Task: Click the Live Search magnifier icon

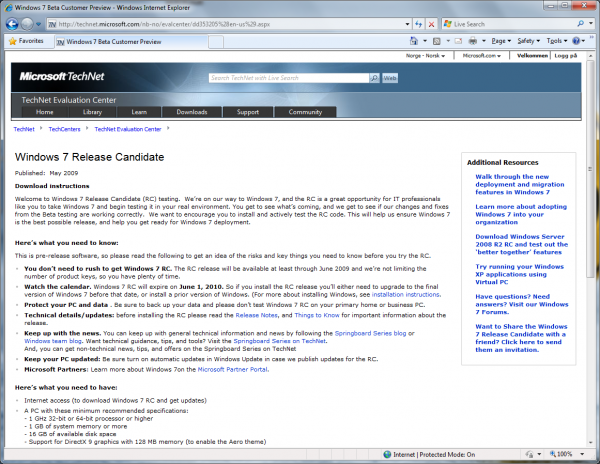Action: click(580, 24)
